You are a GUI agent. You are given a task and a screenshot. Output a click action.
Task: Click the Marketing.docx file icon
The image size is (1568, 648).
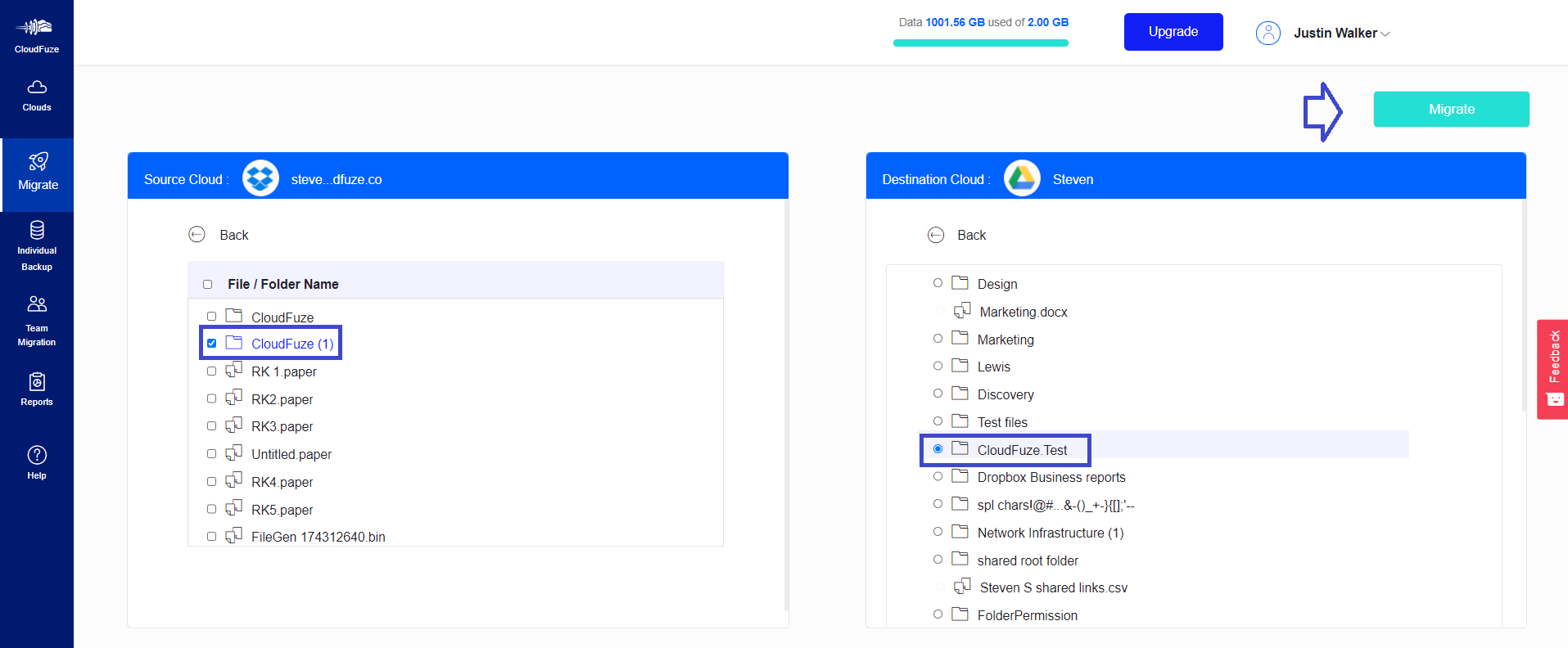coord(962,310)
